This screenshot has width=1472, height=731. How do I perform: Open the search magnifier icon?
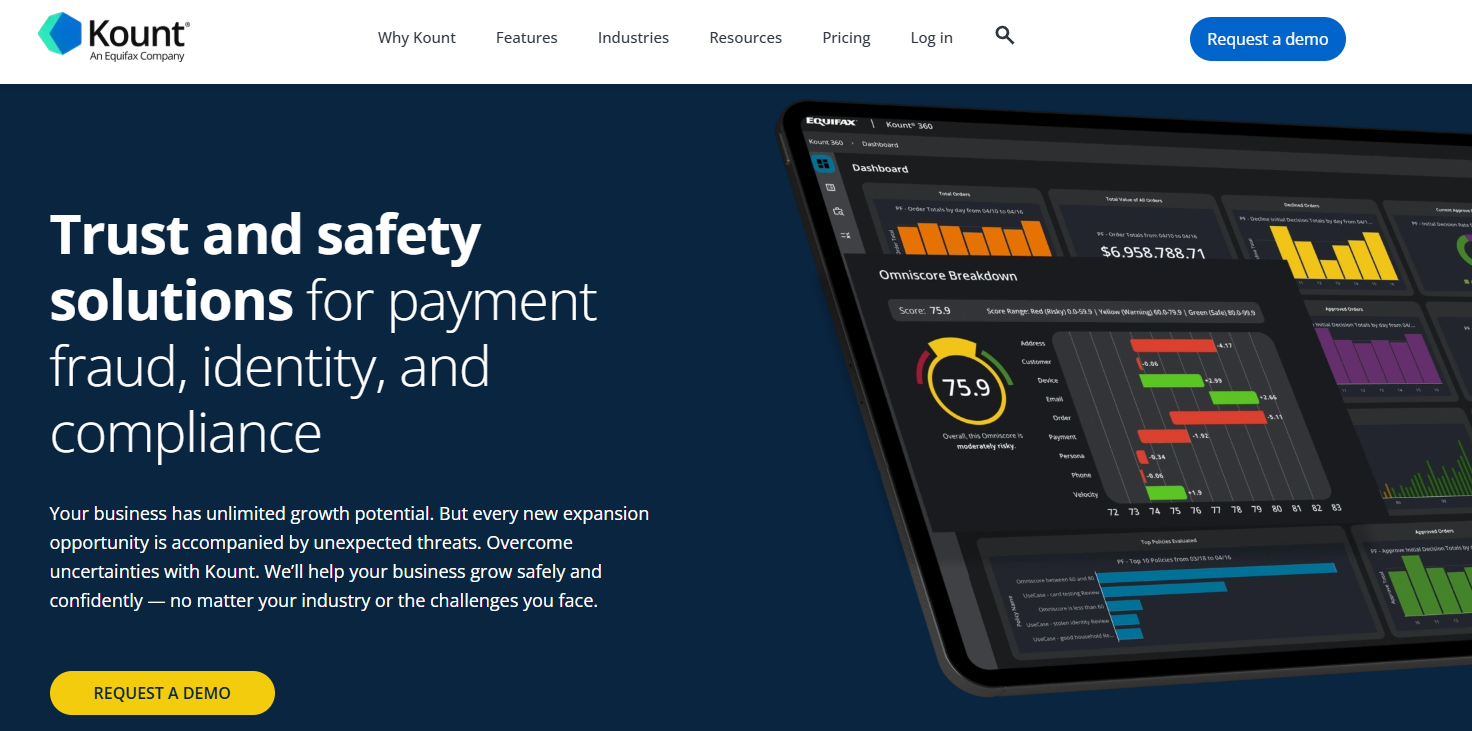[x=1005, y=36]
